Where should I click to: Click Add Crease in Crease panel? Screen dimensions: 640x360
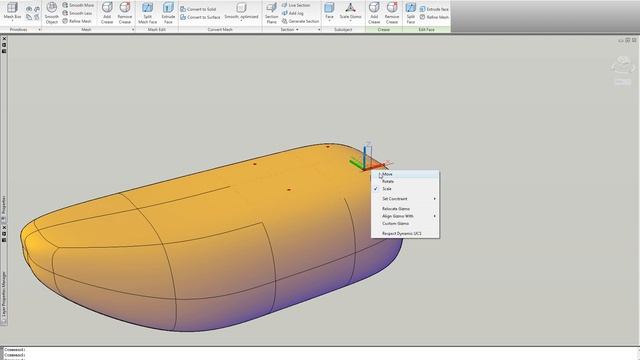pyautogui.click(x=374, y=13)
